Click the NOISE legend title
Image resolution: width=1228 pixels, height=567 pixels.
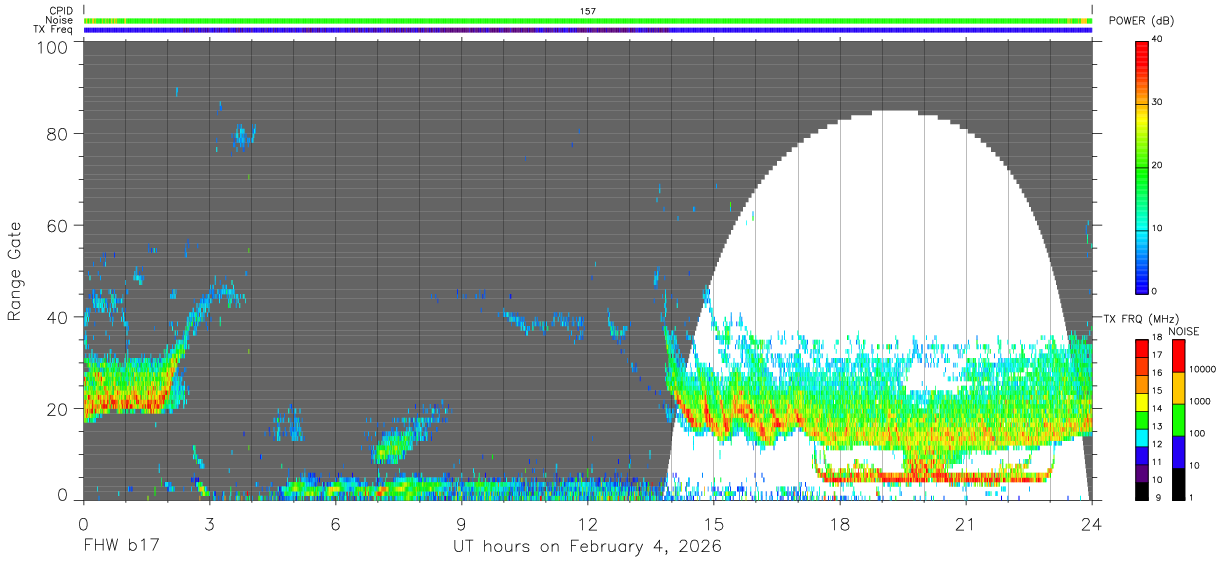click(1183, 331)
